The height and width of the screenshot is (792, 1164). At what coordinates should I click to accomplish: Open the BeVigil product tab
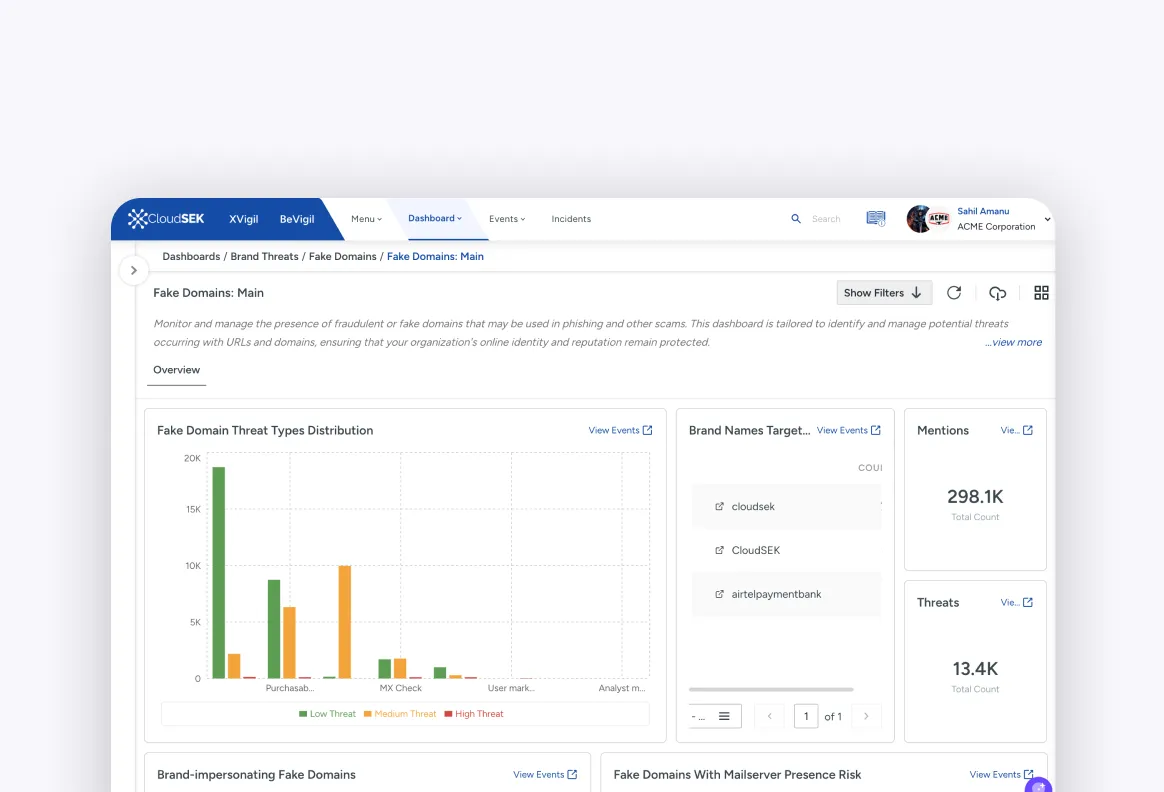297,219
